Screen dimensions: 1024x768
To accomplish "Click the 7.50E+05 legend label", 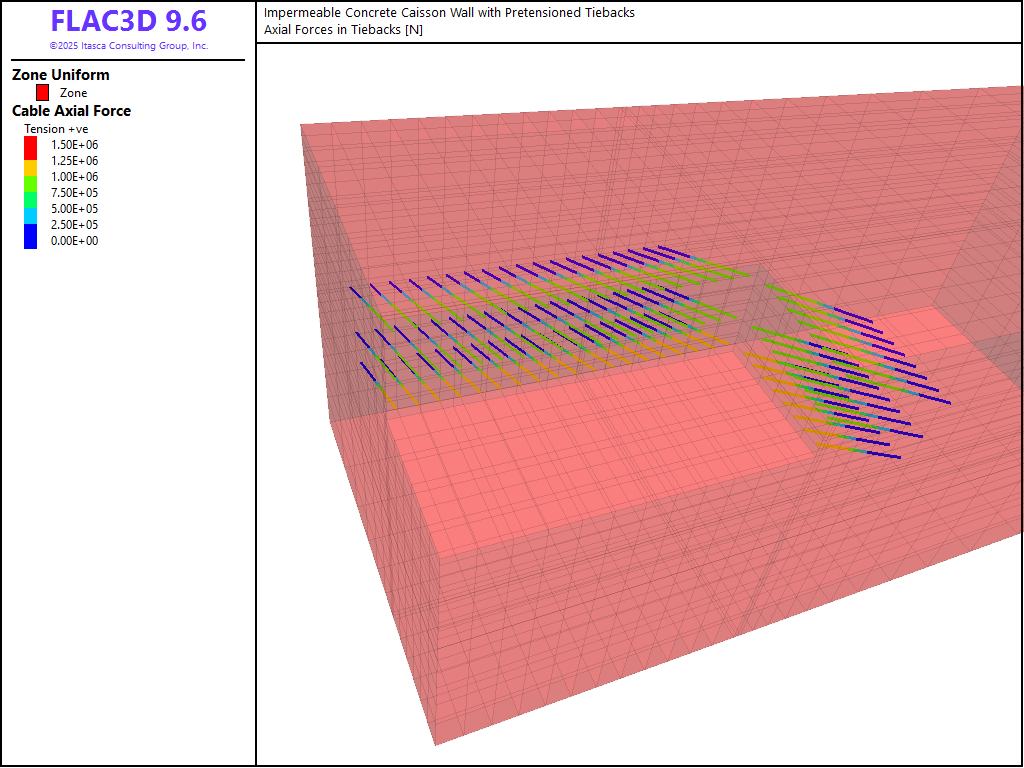I will 74,192.
